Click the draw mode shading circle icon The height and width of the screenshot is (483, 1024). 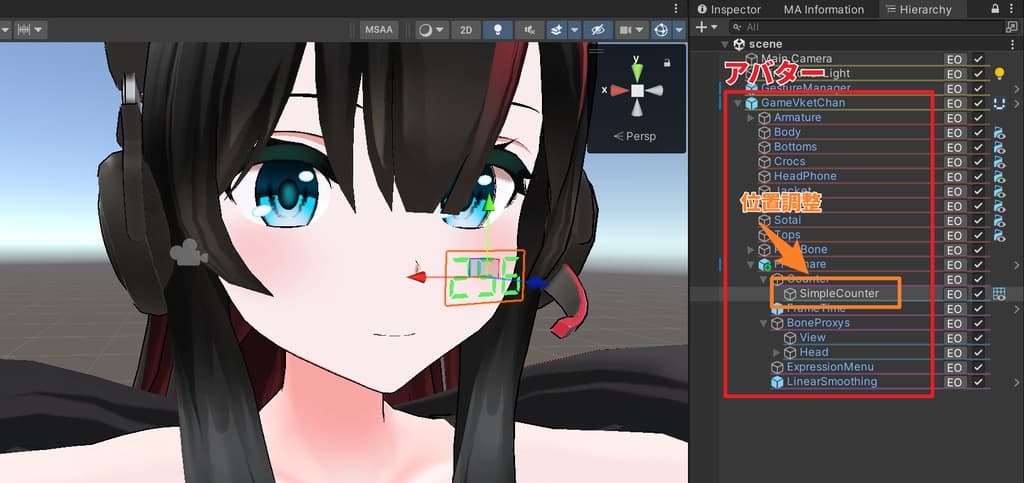pos(426,30)
